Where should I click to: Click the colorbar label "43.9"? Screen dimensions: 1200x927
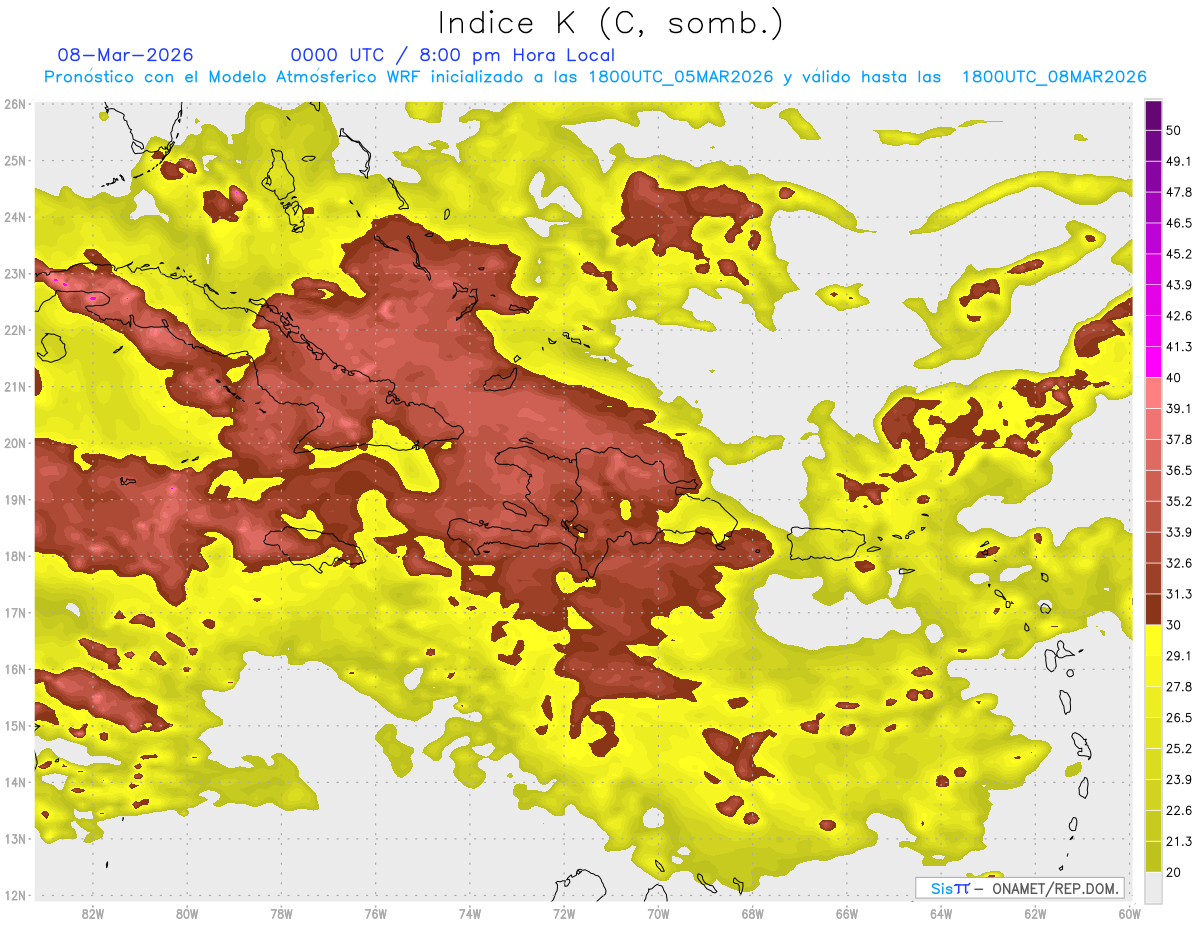[1179, 285]
